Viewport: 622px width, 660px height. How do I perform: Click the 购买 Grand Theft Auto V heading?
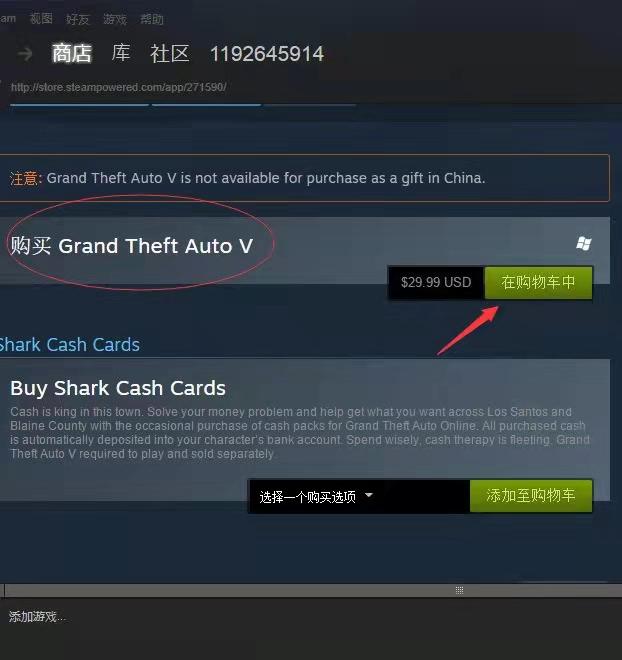(x=132, y=246)
